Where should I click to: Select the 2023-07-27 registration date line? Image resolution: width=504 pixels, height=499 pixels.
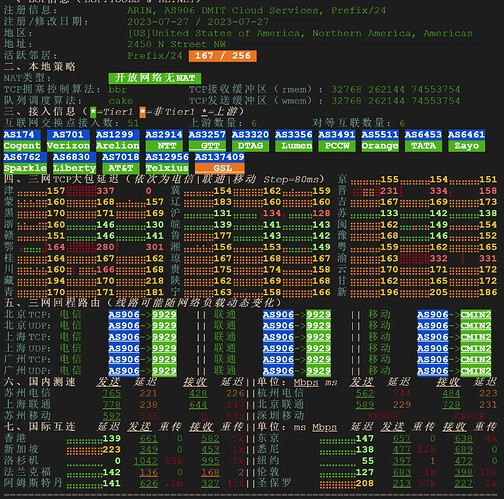click(198, 22)
